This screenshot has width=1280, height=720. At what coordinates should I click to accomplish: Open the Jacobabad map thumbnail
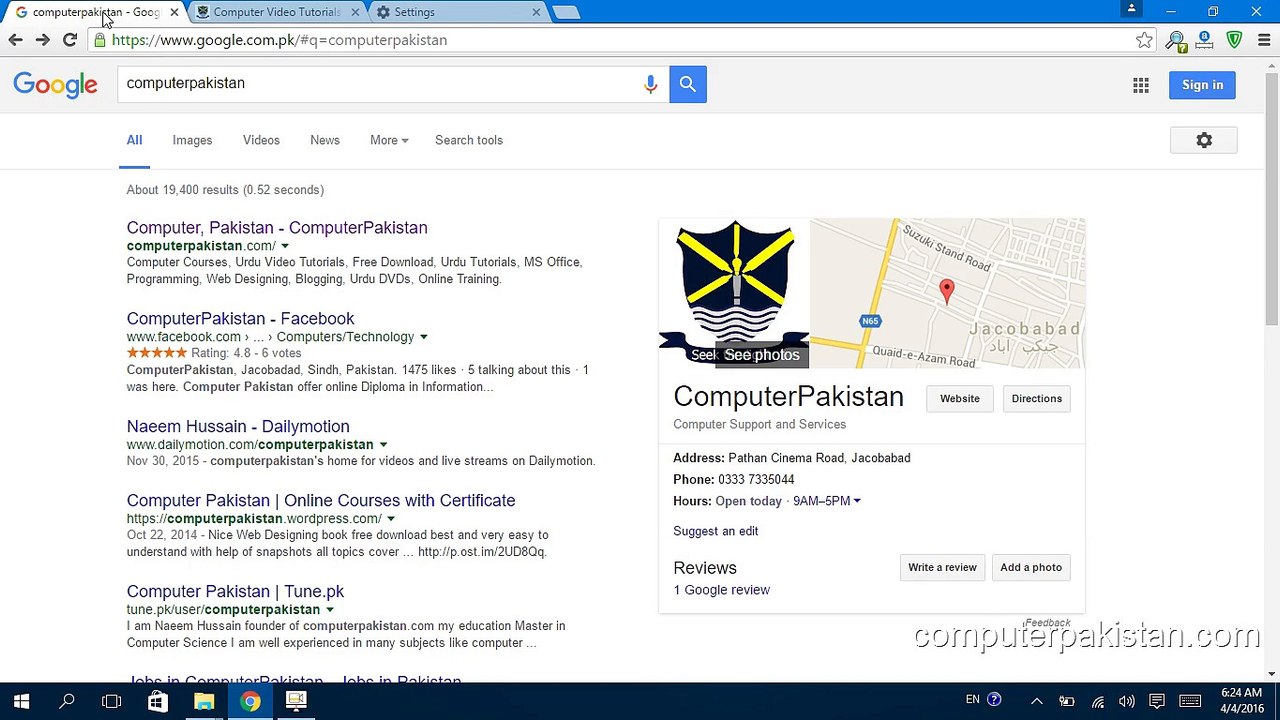[948, 293]
